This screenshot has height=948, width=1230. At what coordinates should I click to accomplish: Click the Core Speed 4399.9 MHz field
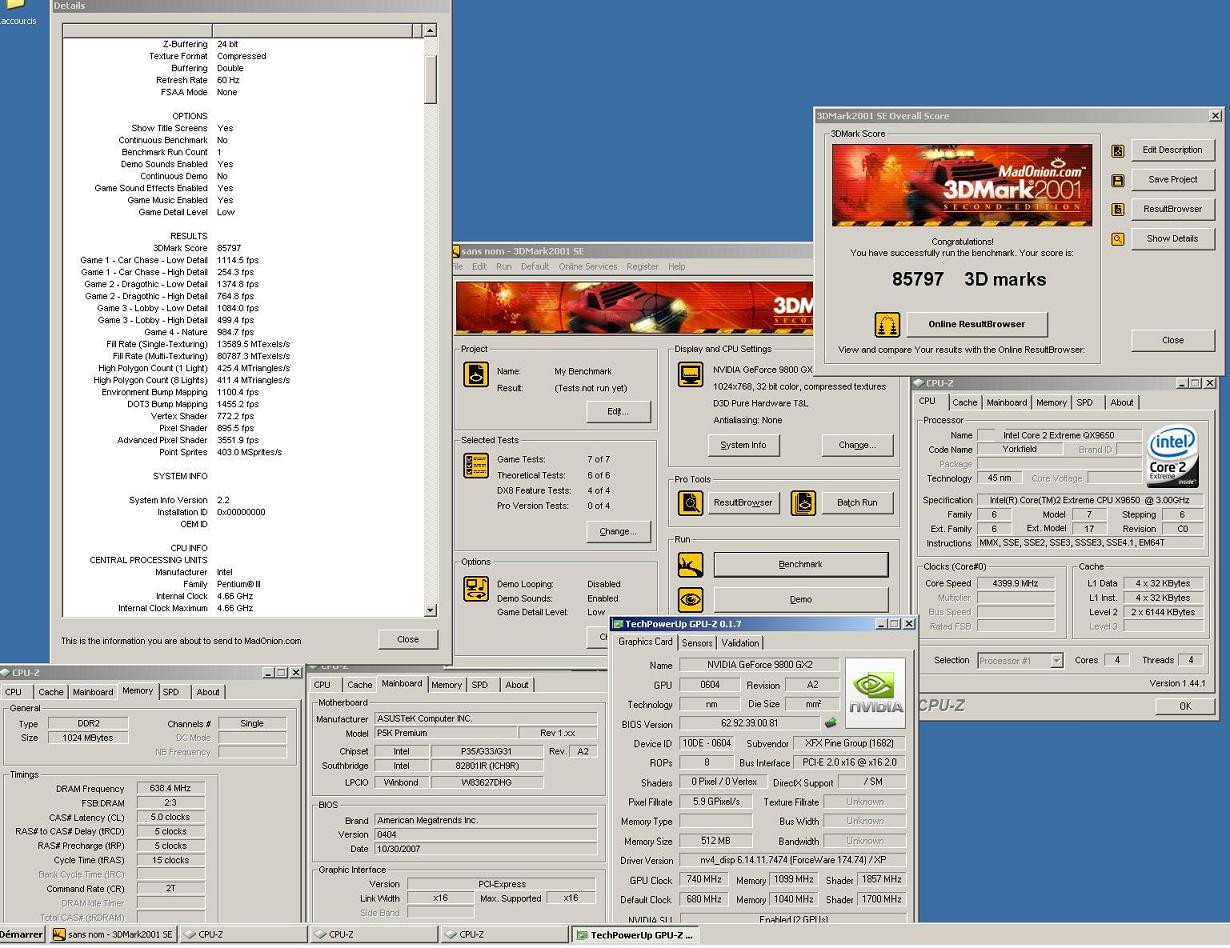coord(1016,583)
